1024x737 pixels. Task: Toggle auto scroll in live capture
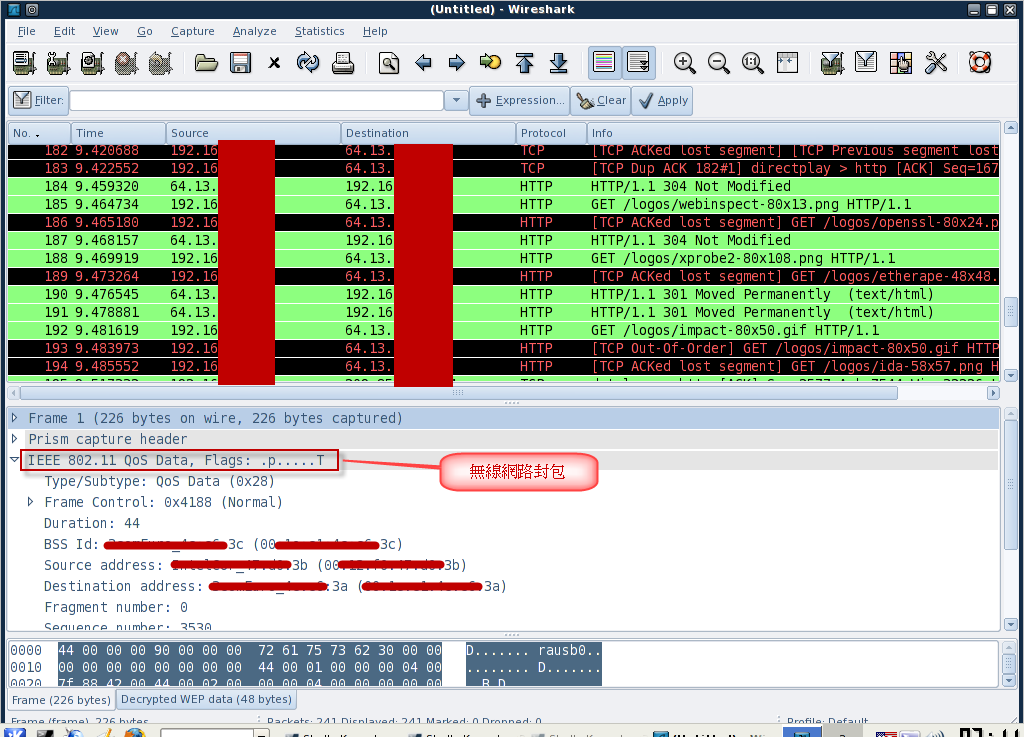[x=639, y=63]
